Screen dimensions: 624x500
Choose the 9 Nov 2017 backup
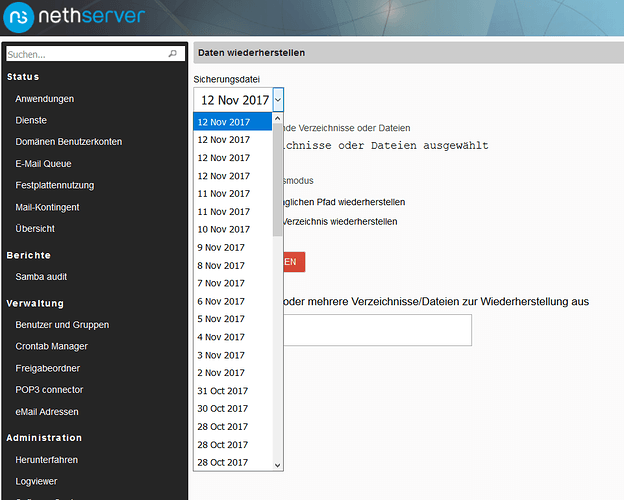click(x=233, y=248)
